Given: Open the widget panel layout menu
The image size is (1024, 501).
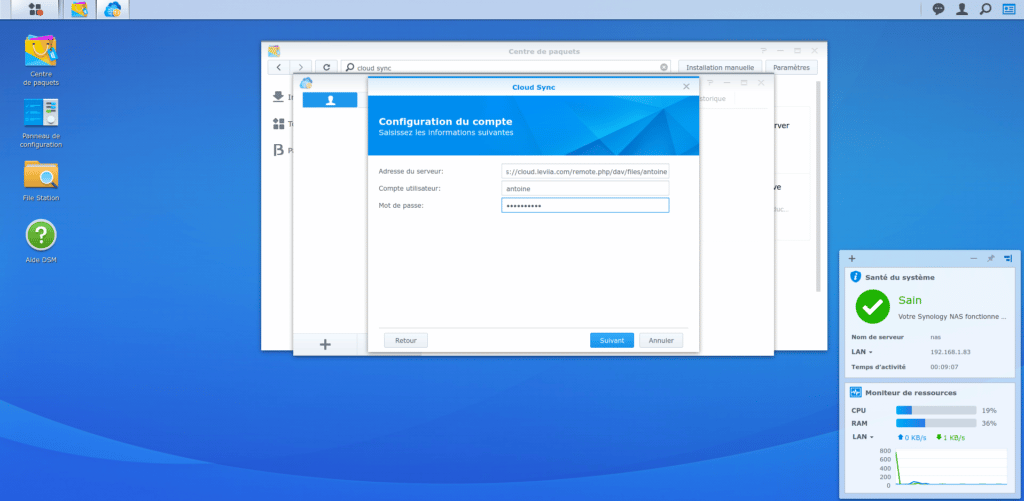Looking at the screenshot, I should [x=1008, y=259].
